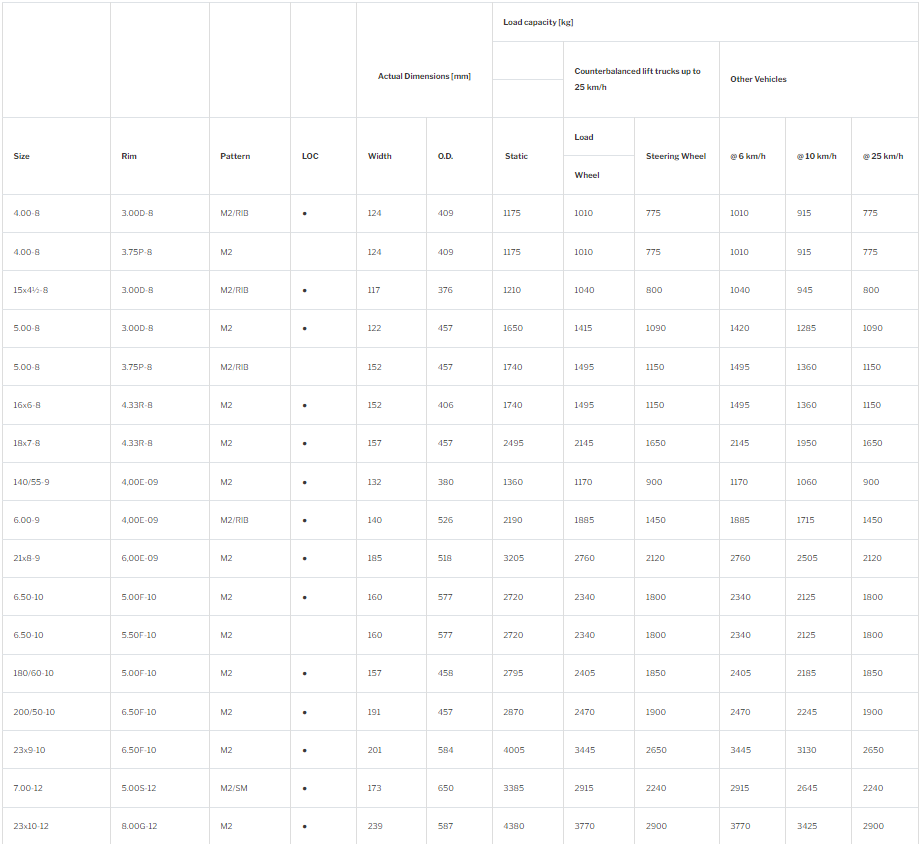Click the Steering Wheel column header
Image resolution: width=921 pixels, height=844 pixels.
[676, 156]
